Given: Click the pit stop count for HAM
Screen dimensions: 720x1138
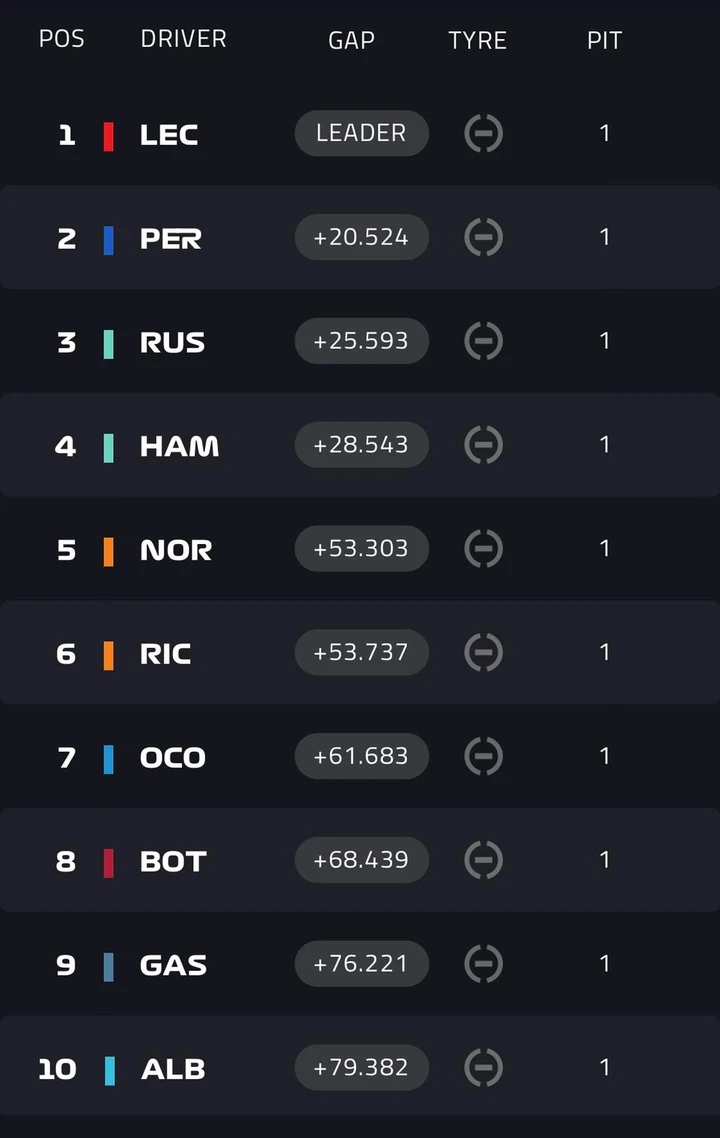Looking at the screenshot, I should [605, 444].
